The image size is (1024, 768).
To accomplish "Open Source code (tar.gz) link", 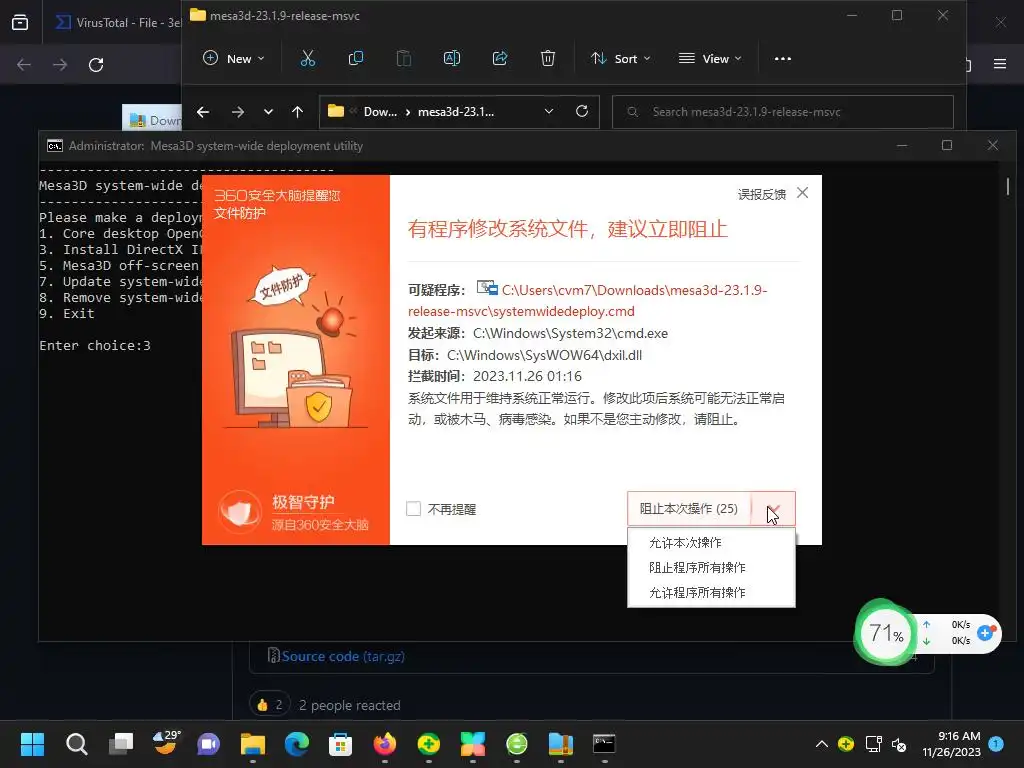I will tap(343, 656).
